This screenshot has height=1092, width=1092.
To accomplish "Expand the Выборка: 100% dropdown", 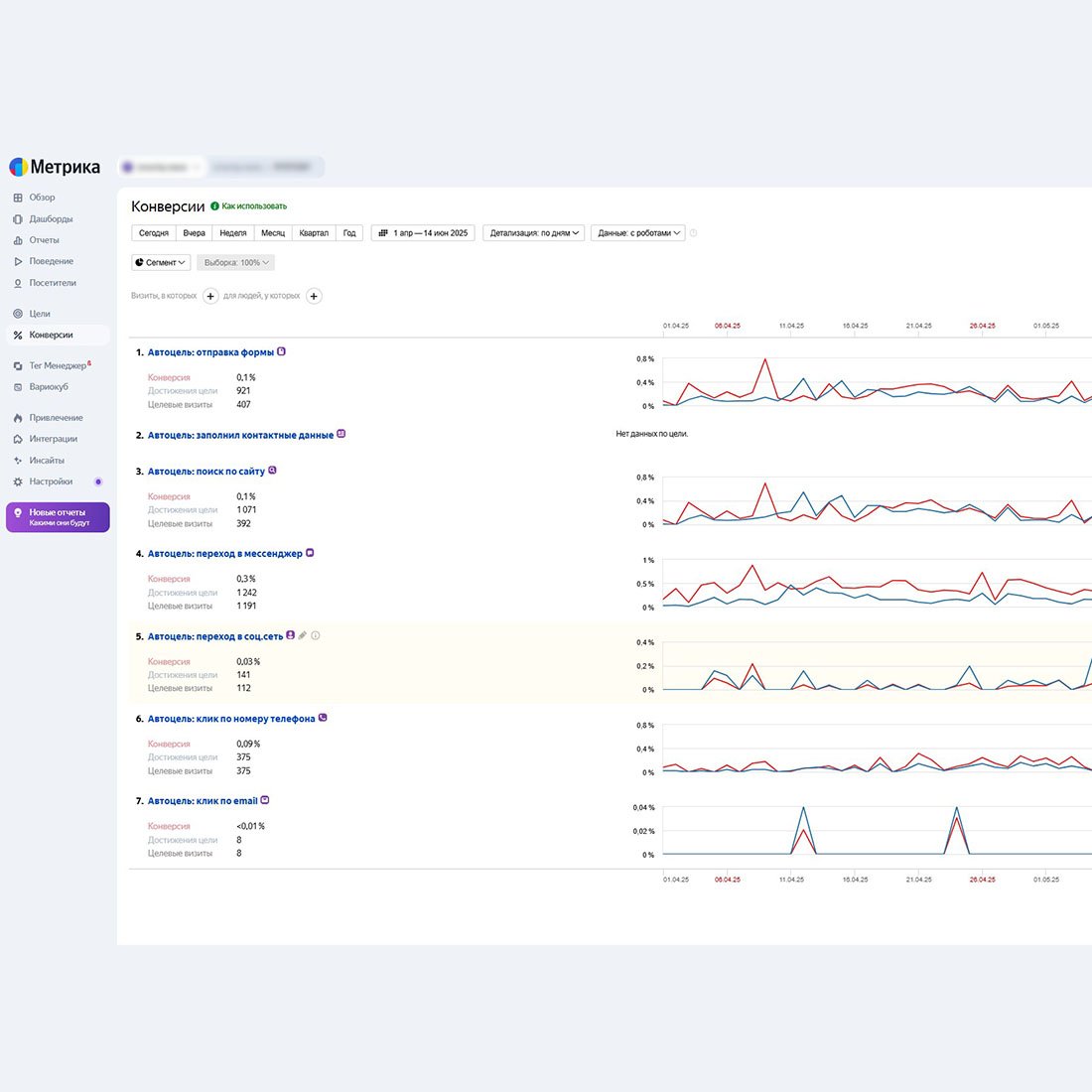I will 236,263.
